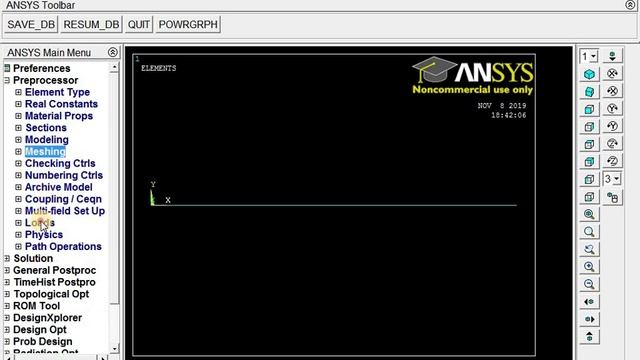Select highlighted Meshing menu item
The height and width of the screenshot is (360, 640).
pos(45,151)
